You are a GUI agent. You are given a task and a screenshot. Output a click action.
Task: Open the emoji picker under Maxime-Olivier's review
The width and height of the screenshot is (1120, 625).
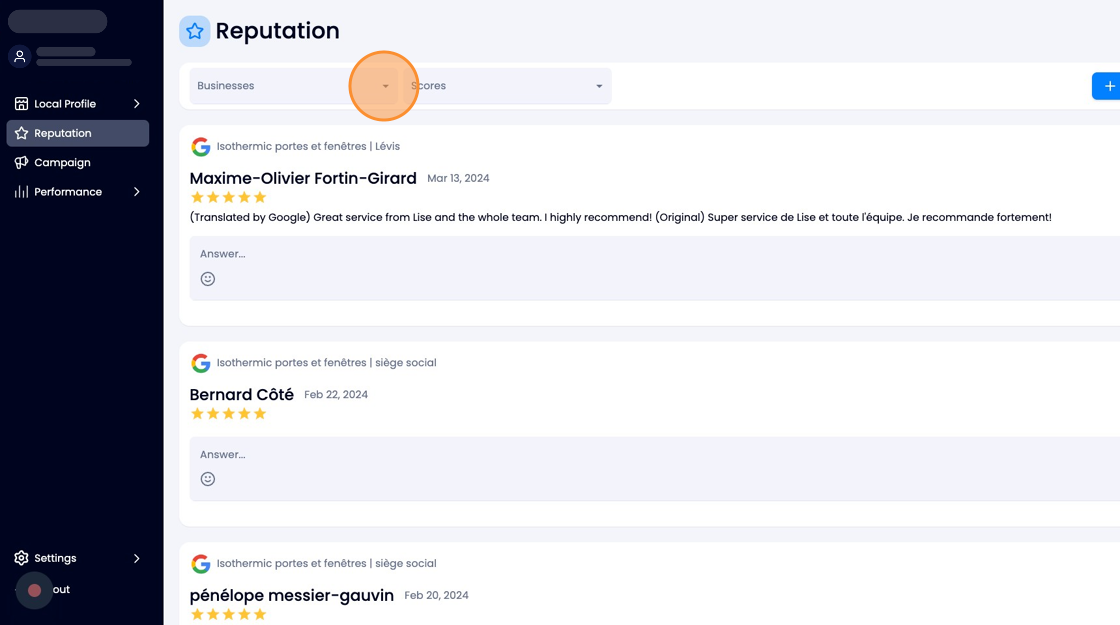[208, 279]
